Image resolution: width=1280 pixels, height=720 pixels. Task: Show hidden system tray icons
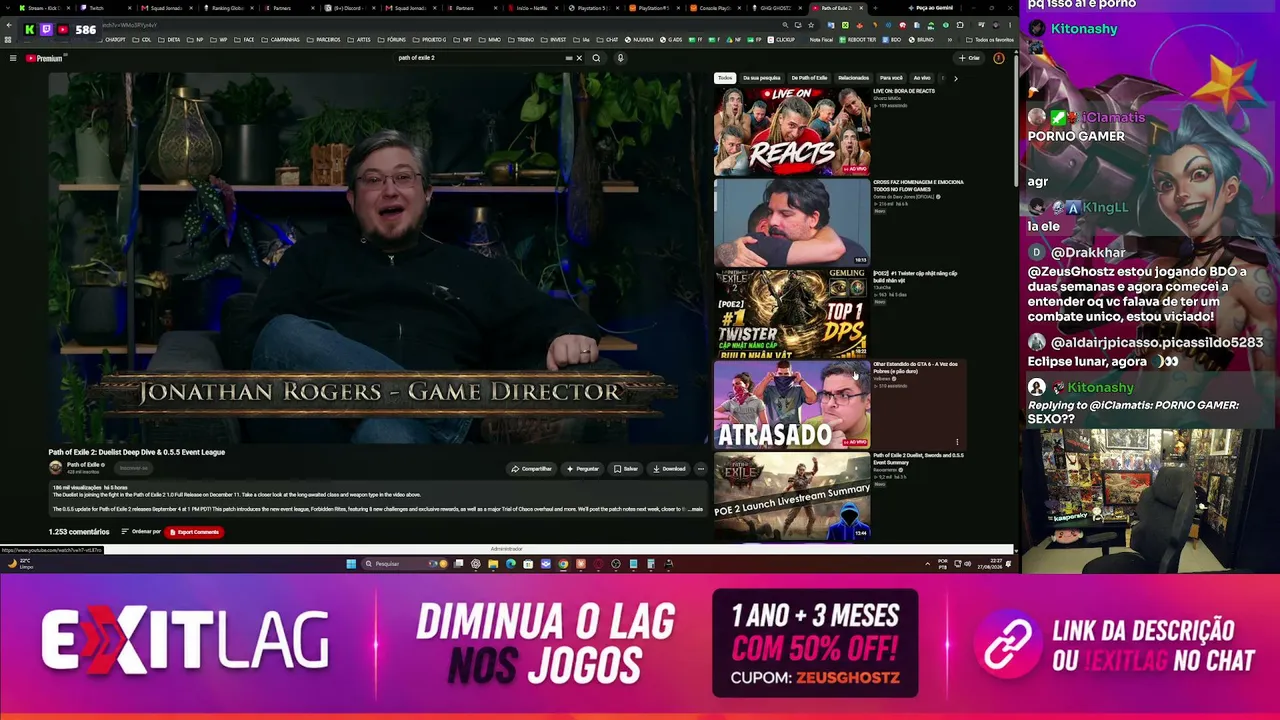click(927, 564)
